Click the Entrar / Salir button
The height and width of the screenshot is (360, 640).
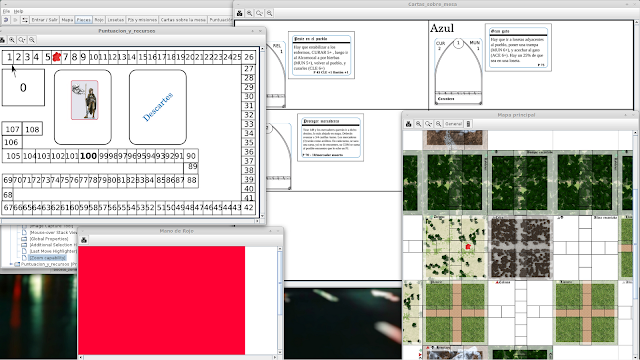click(44, 20)
